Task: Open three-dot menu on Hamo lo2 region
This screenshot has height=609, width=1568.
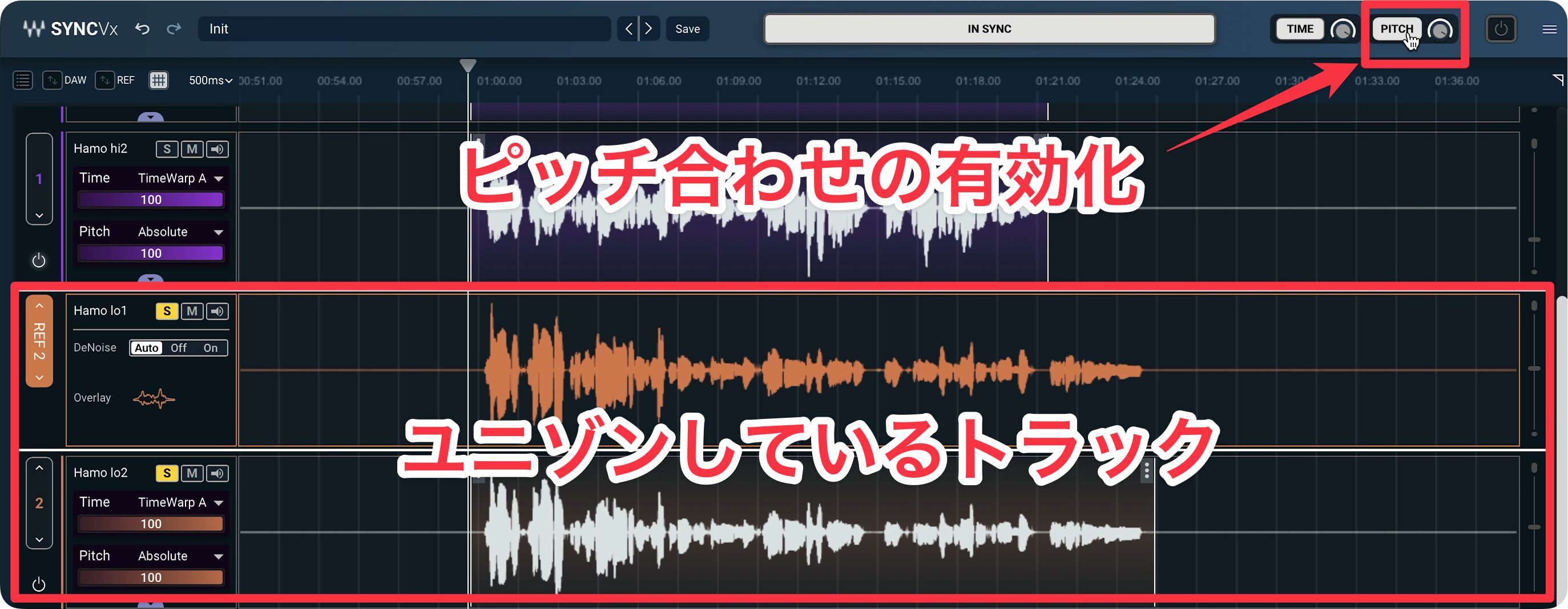Action: pyautogui.click(x=1147, y=471)
